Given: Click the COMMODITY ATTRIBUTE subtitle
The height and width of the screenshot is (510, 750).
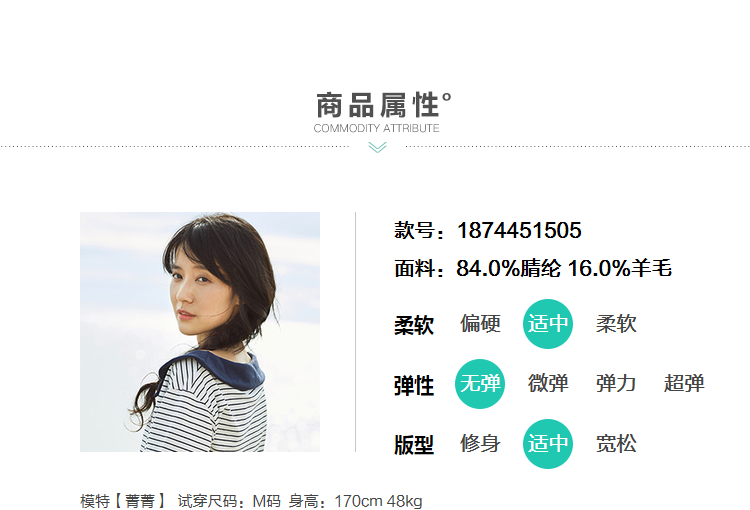Looking at the screenshot, I should (376, 128).
